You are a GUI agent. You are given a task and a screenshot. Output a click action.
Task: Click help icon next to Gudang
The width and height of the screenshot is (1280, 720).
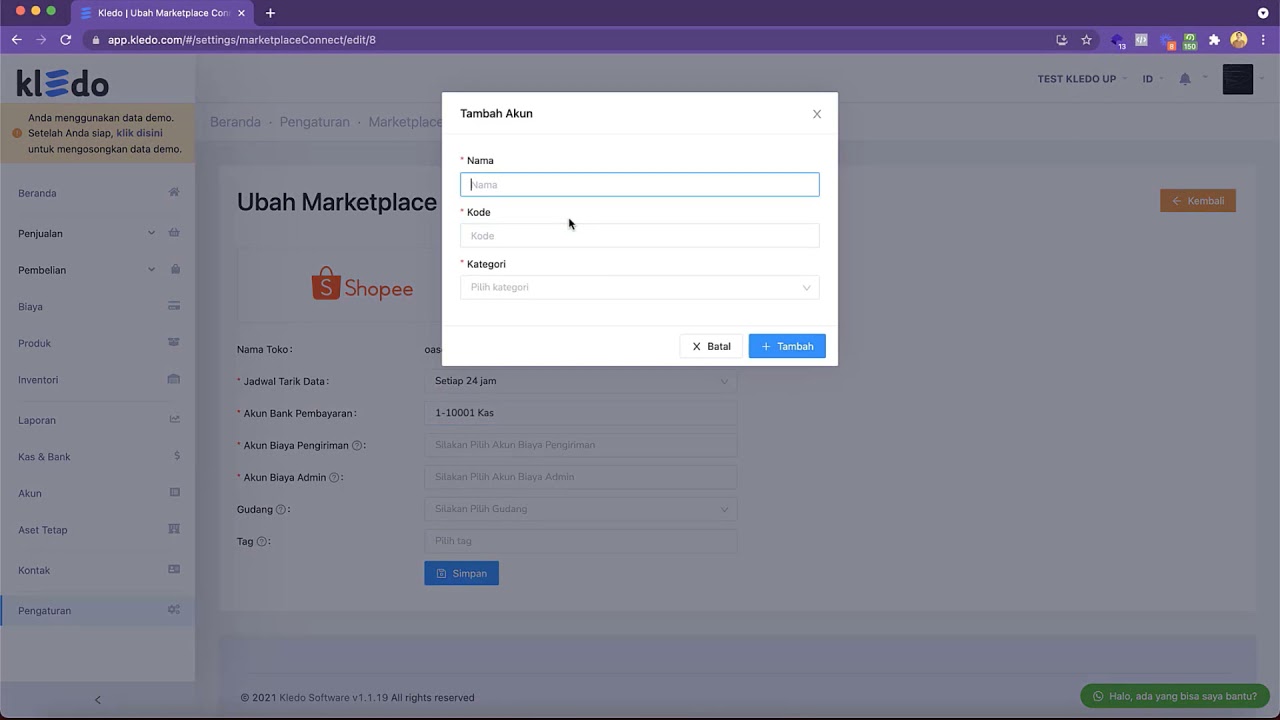(x=281, y=510)
